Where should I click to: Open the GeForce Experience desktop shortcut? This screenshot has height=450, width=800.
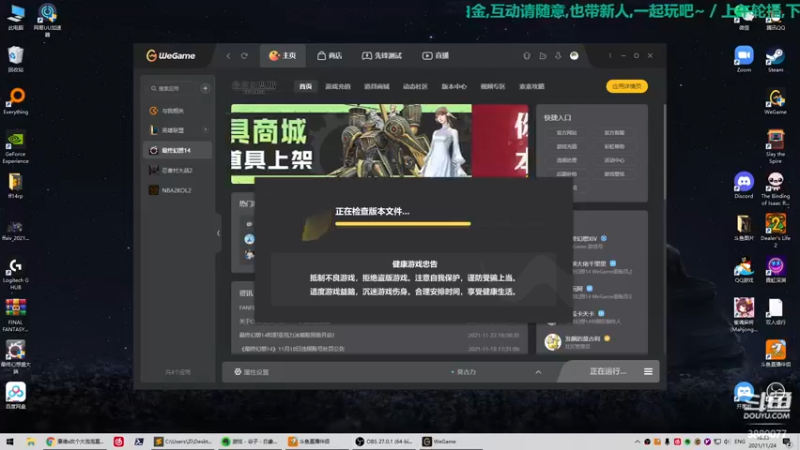pos(16,148)
